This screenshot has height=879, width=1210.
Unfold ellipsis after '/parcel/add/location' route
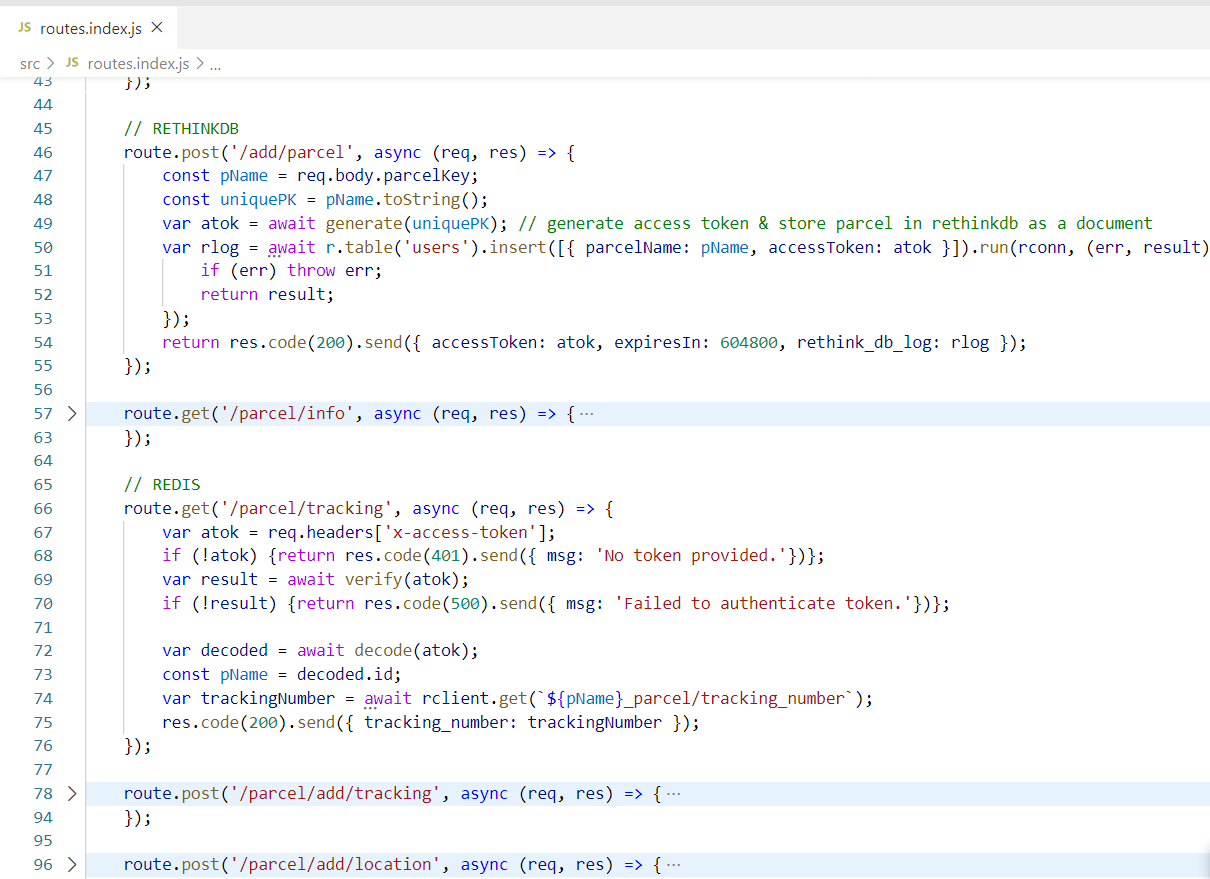pyautogui.click(x=673, y=864)
